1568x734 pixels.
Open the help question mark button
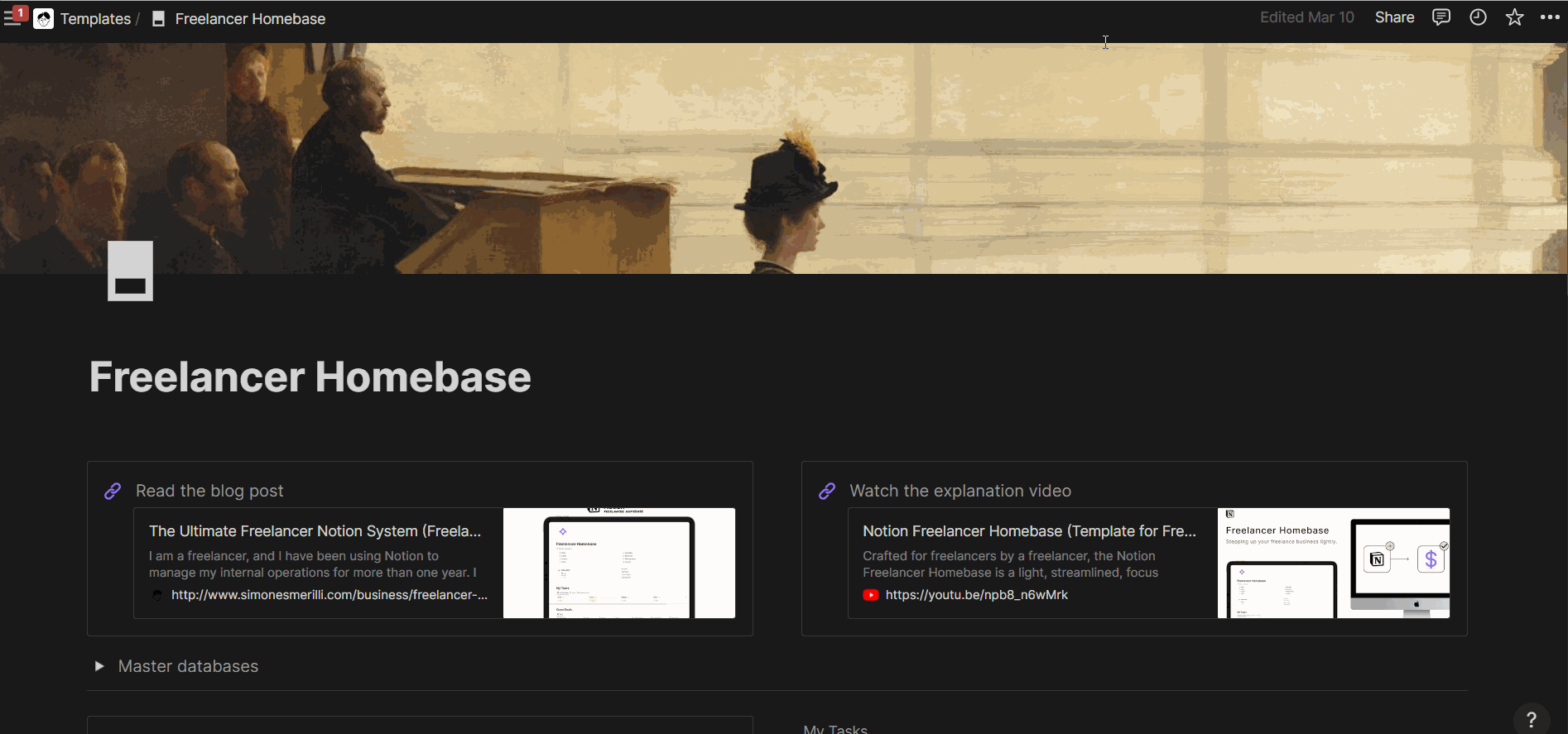[x=1532, y=719]
